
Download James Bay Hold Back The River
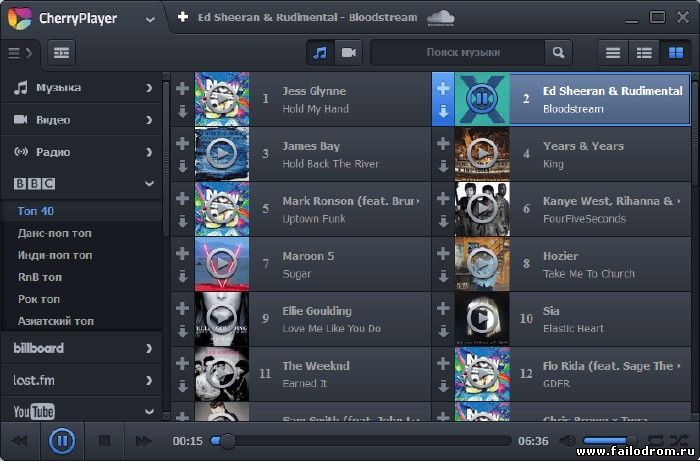click(x=182, y=166)
